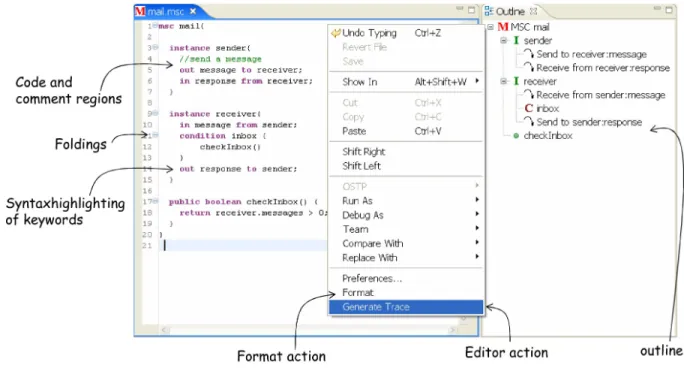This screenshot has height=368, width=684.
Task: Open the Compare With submenu
Action: 406,244
